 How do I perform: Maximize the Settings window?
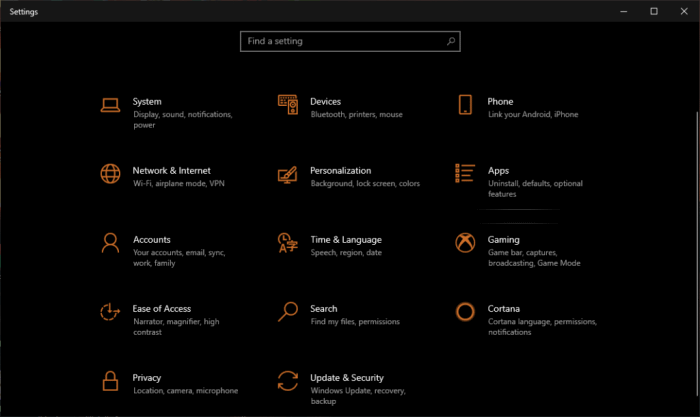tap(654, 11)
